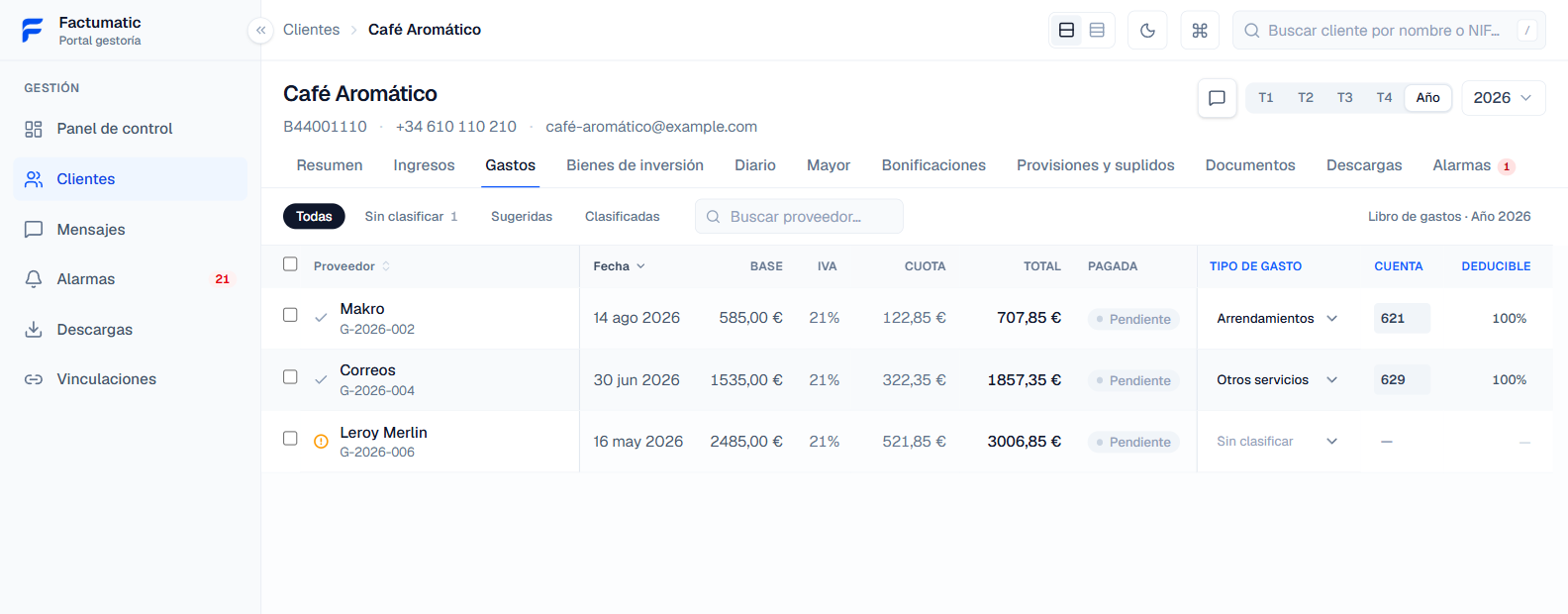1568x614 pixels.
Task: Click the Clientes people icon in sidebar
Action: (x=34, y=179)
